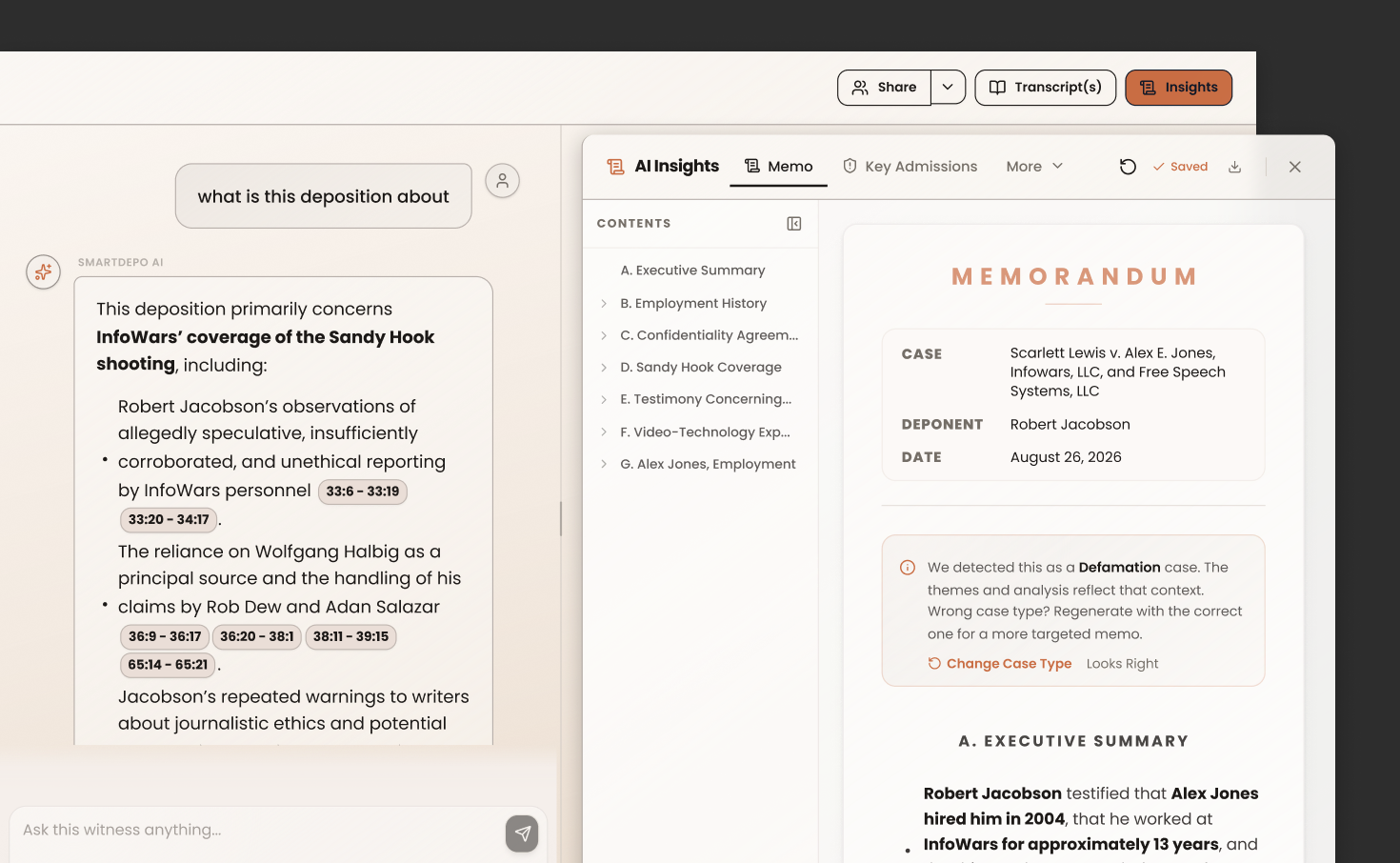
Task: Click the Saved status indicator
Action: tap(1180, 167)
